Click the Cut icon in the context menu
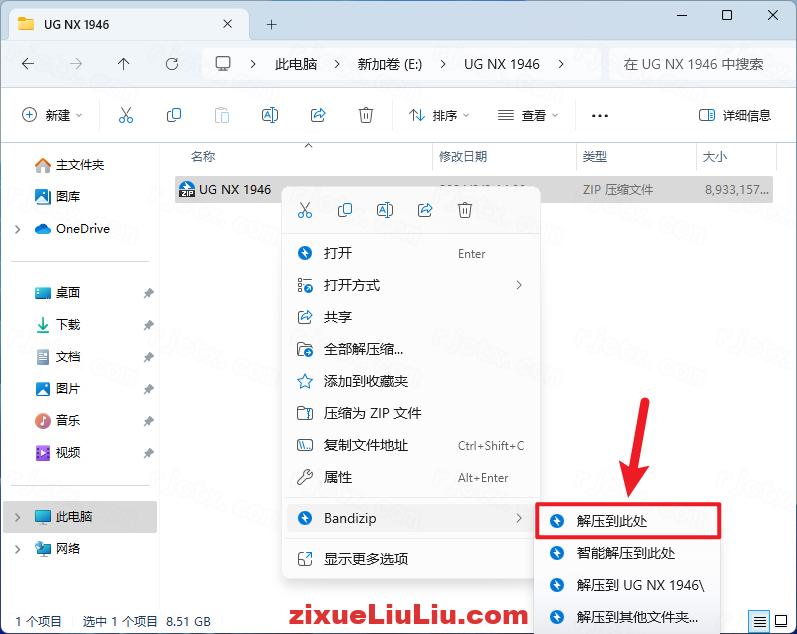Screen dimensions: 797x634 305,210
